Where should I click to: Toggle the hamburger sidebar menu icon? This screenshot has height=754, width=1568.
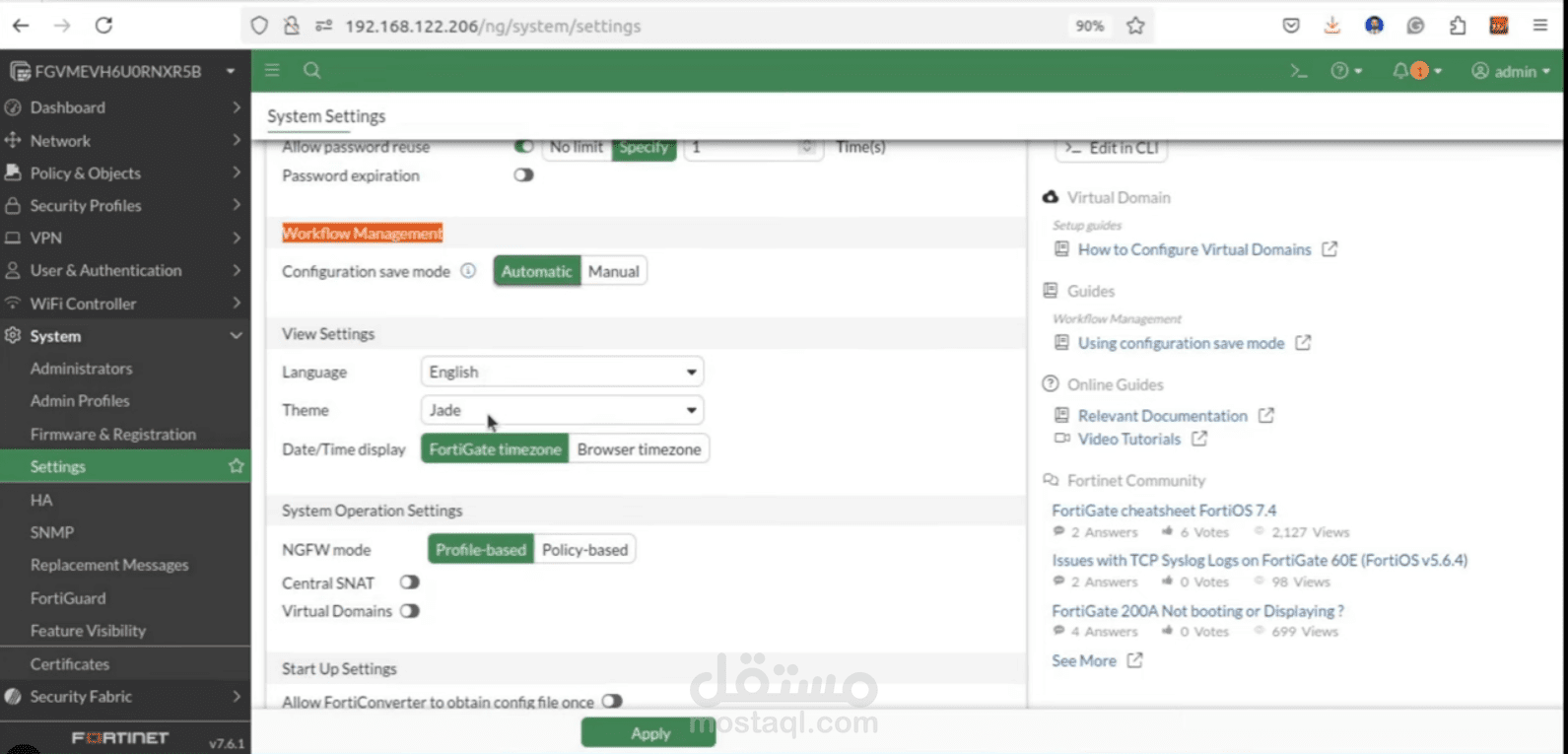point(272,70)
